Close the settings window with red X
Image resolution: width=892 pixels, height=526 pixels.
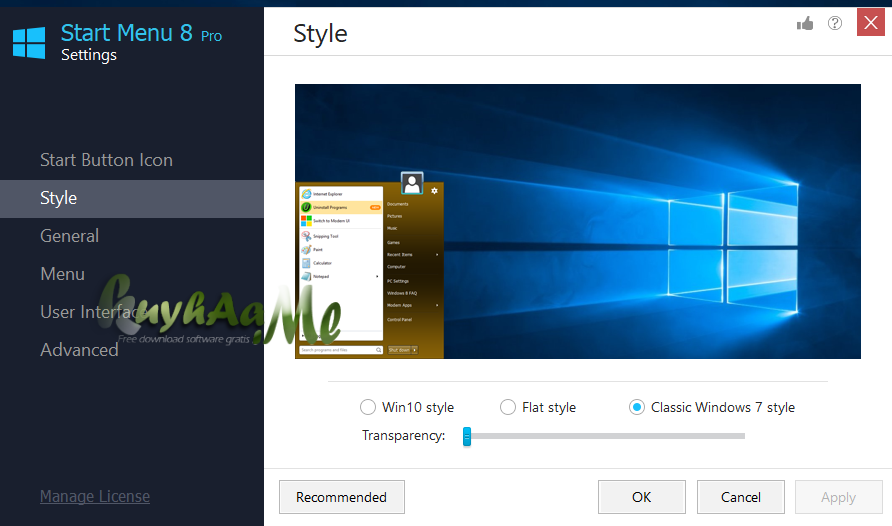click(x=870, y=22)
